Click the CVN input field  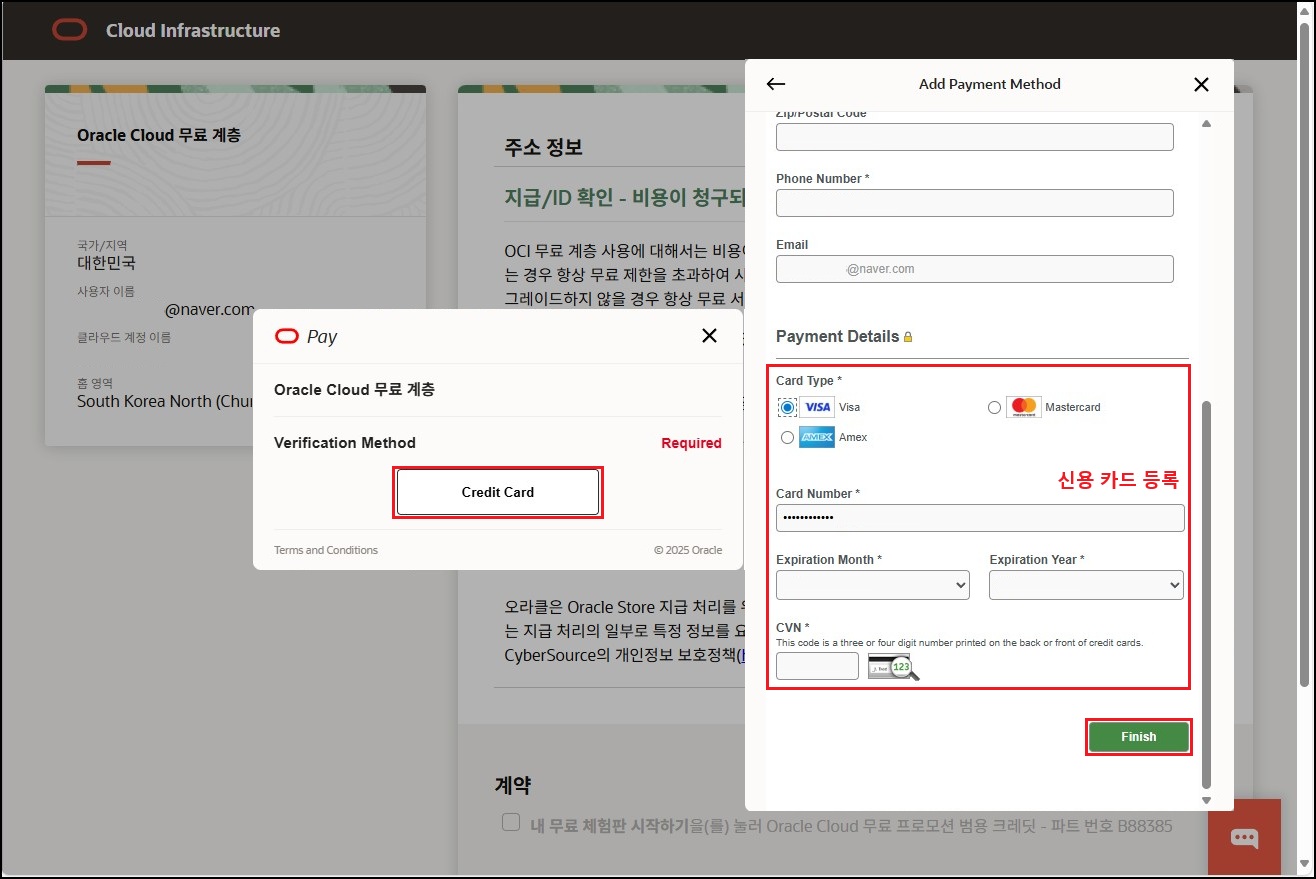[817, 666]
